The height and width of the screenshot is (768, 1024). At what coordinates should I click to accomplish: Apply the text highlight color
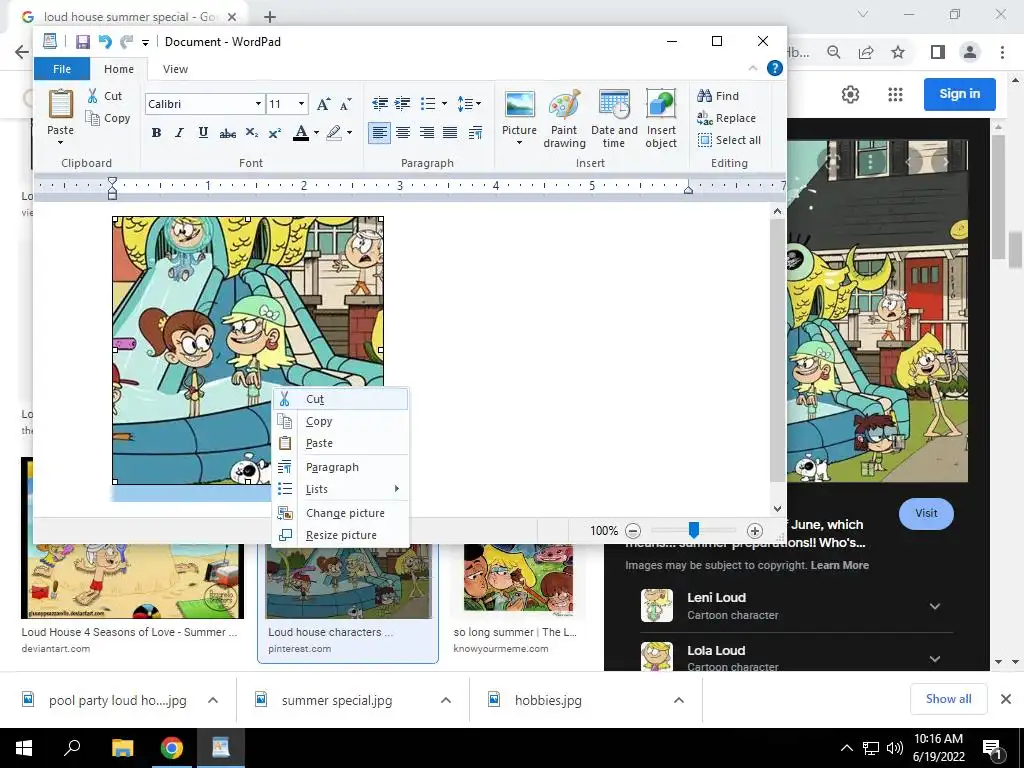coord(334,133)
